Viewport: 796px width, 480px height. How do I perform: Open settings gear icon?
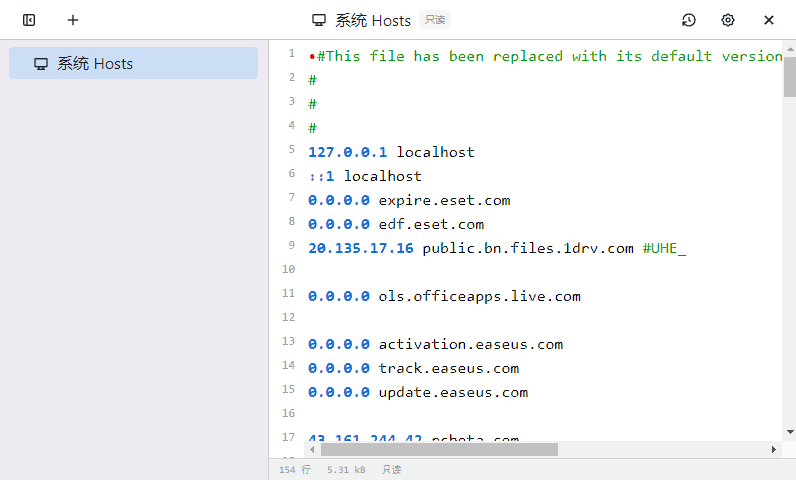coord(727,20)
